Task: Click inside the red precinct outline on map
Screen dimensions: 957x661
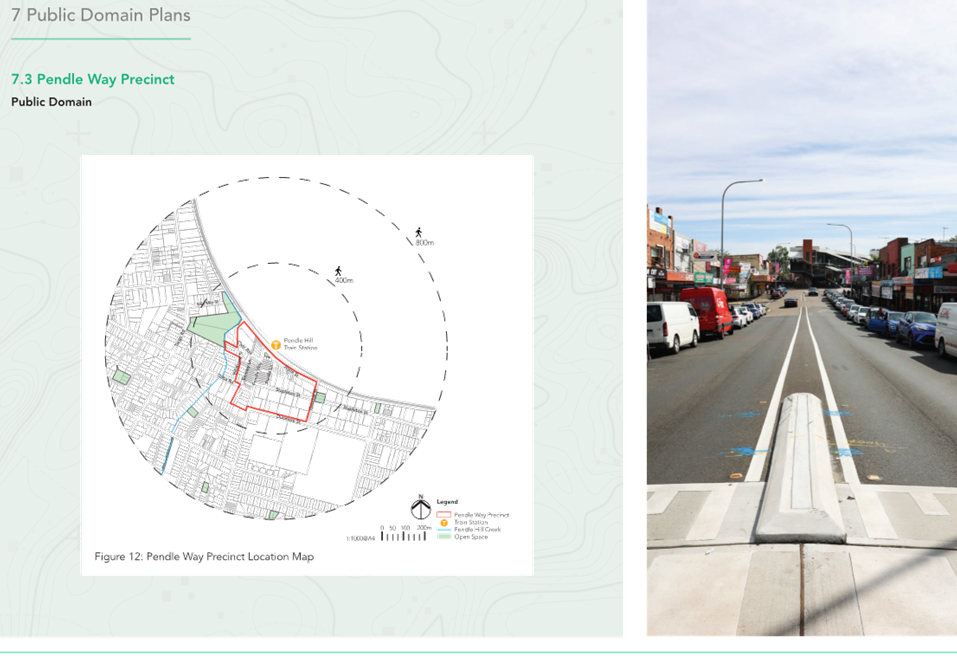Action: (x=275, y=385)
